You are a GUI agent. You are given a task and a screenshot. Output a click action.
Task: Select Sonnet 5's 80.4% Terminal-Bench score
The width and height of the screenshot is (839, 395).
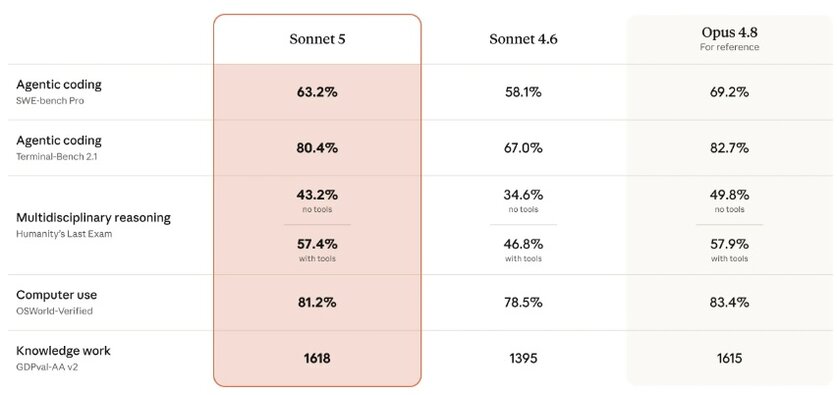point(317,148)
